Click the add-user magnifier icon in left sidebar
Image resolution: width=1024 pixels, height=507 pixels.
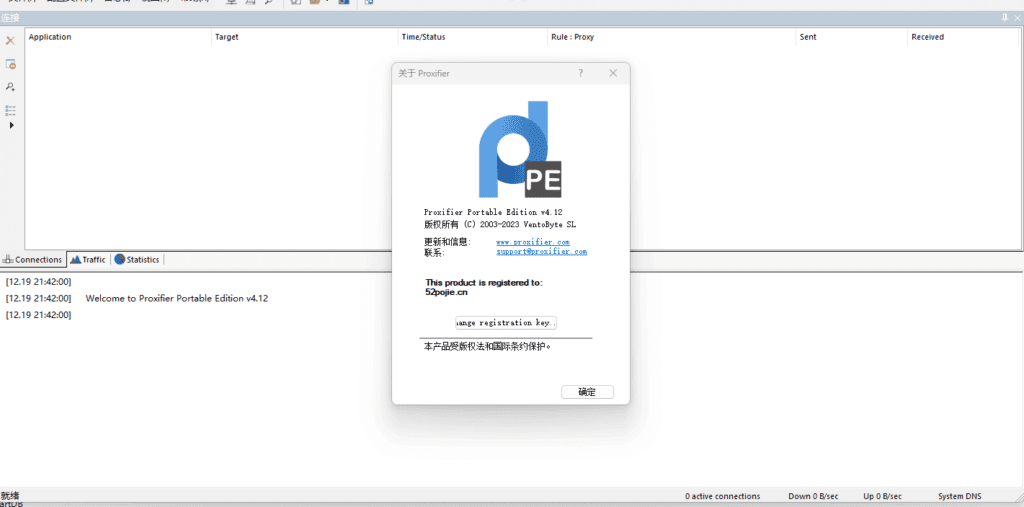point(10,86)
